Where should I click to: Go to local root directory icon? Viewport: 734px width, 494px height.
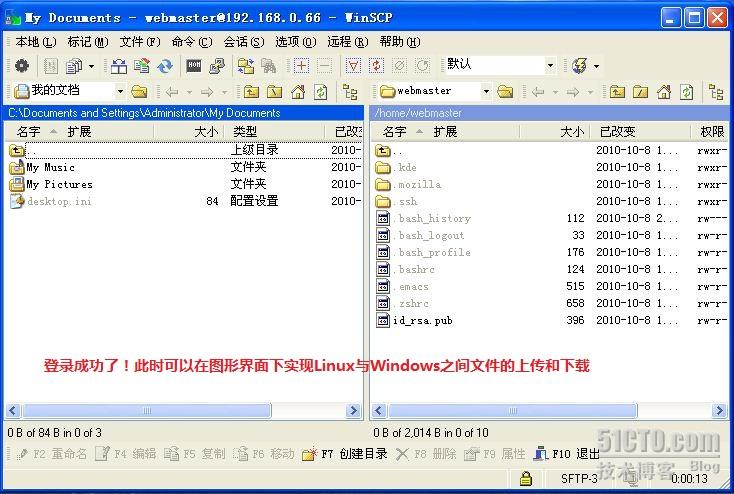[x=274, y=92]
